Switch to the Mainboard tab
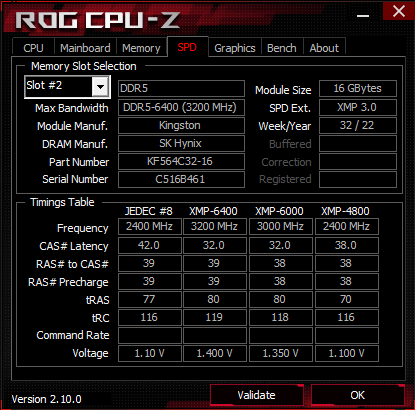 coord(85,48)
